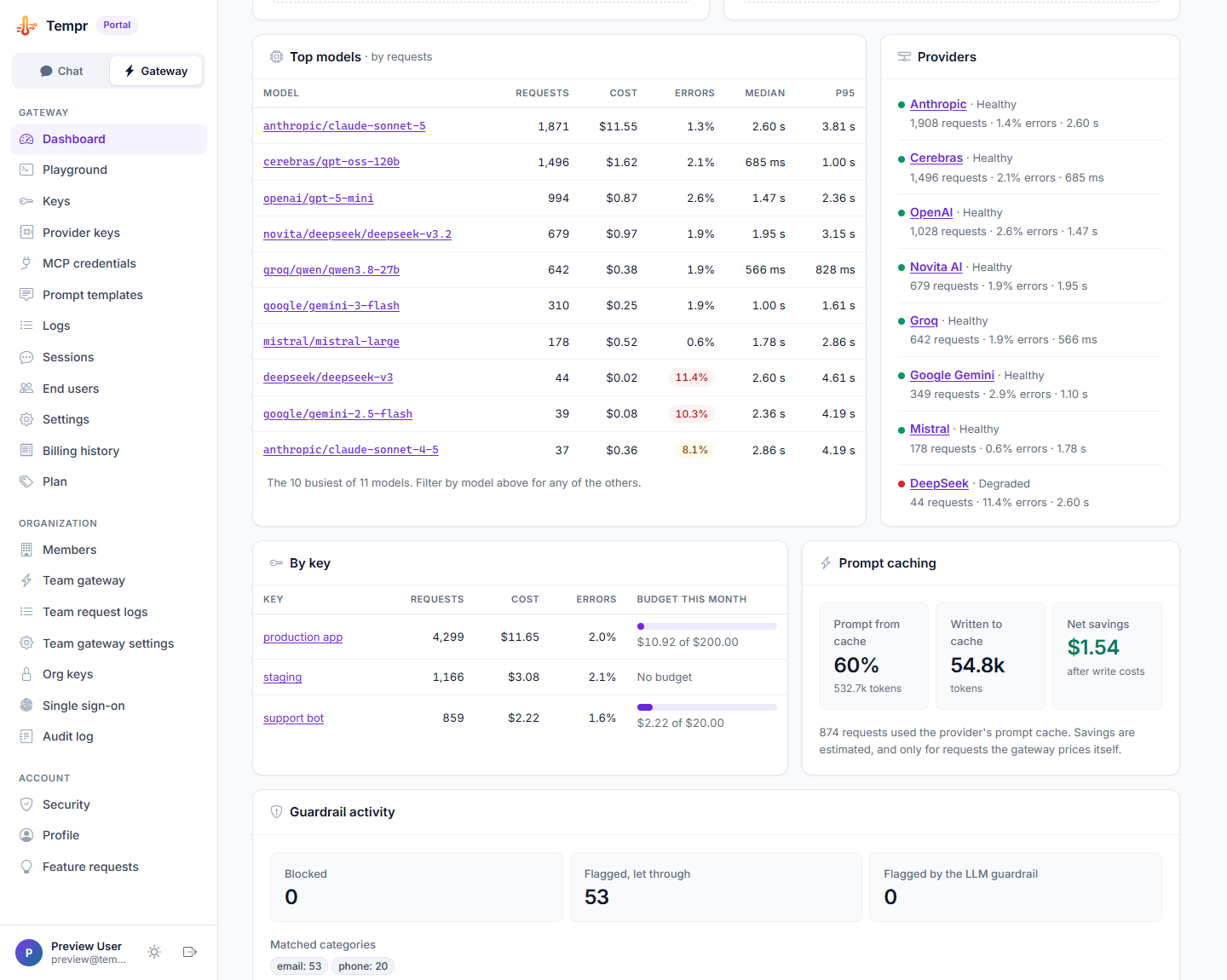This screenshot has height=980, width=1227.
Task: Click the Settings gear icon in the sidebar
Action: 26,419
